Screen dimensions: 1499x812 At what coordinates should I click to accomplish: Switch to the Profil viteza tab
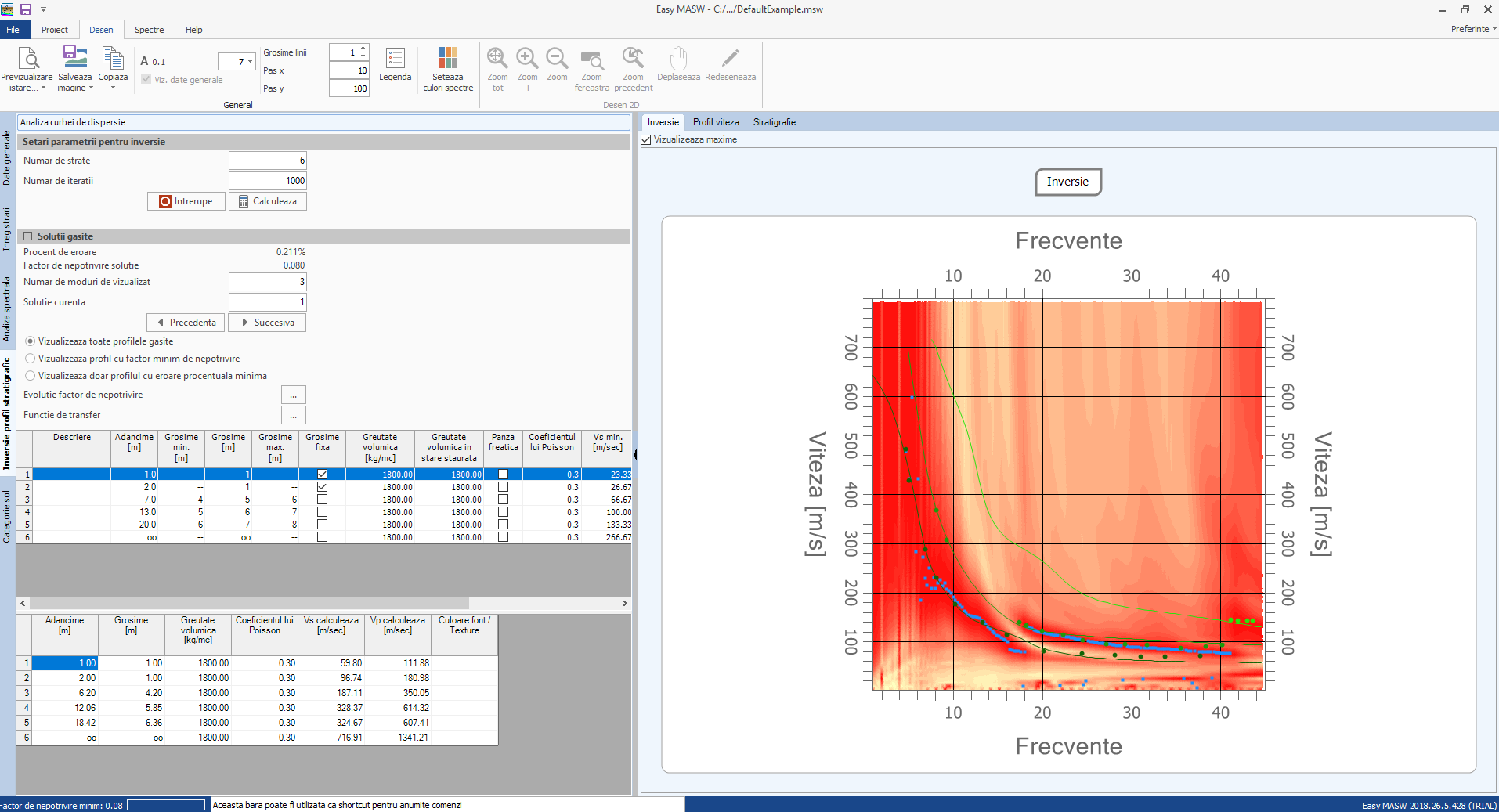pyautogui.click(x=716, y=122)
